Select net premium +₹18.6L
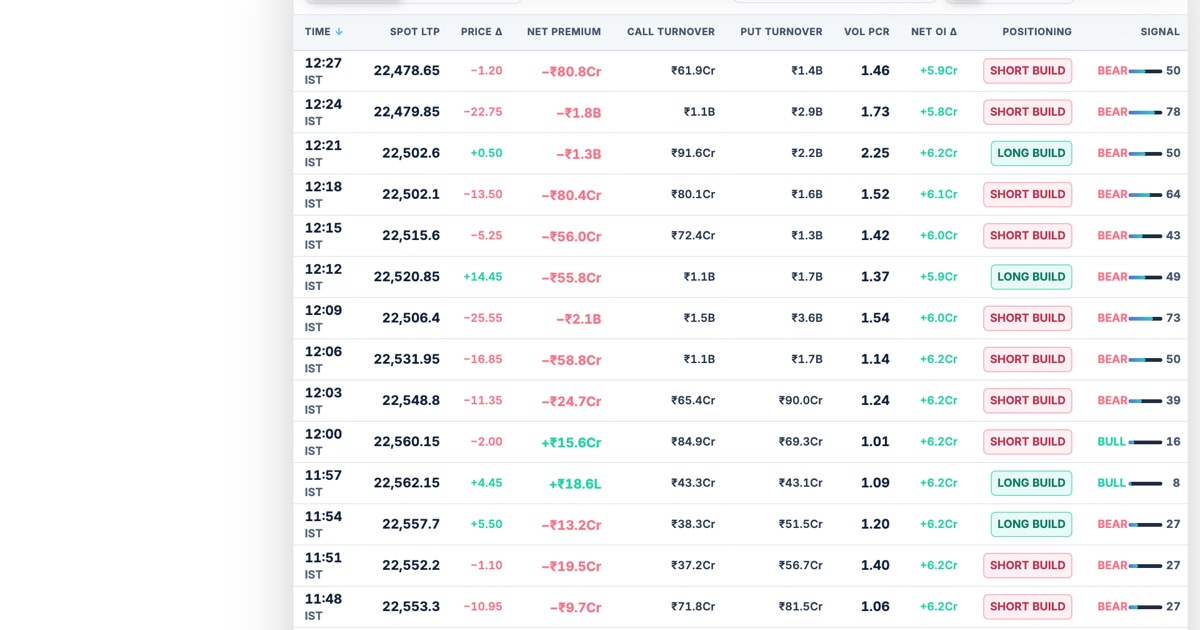This screenshot has width=1200, height=630. (575, 484)
